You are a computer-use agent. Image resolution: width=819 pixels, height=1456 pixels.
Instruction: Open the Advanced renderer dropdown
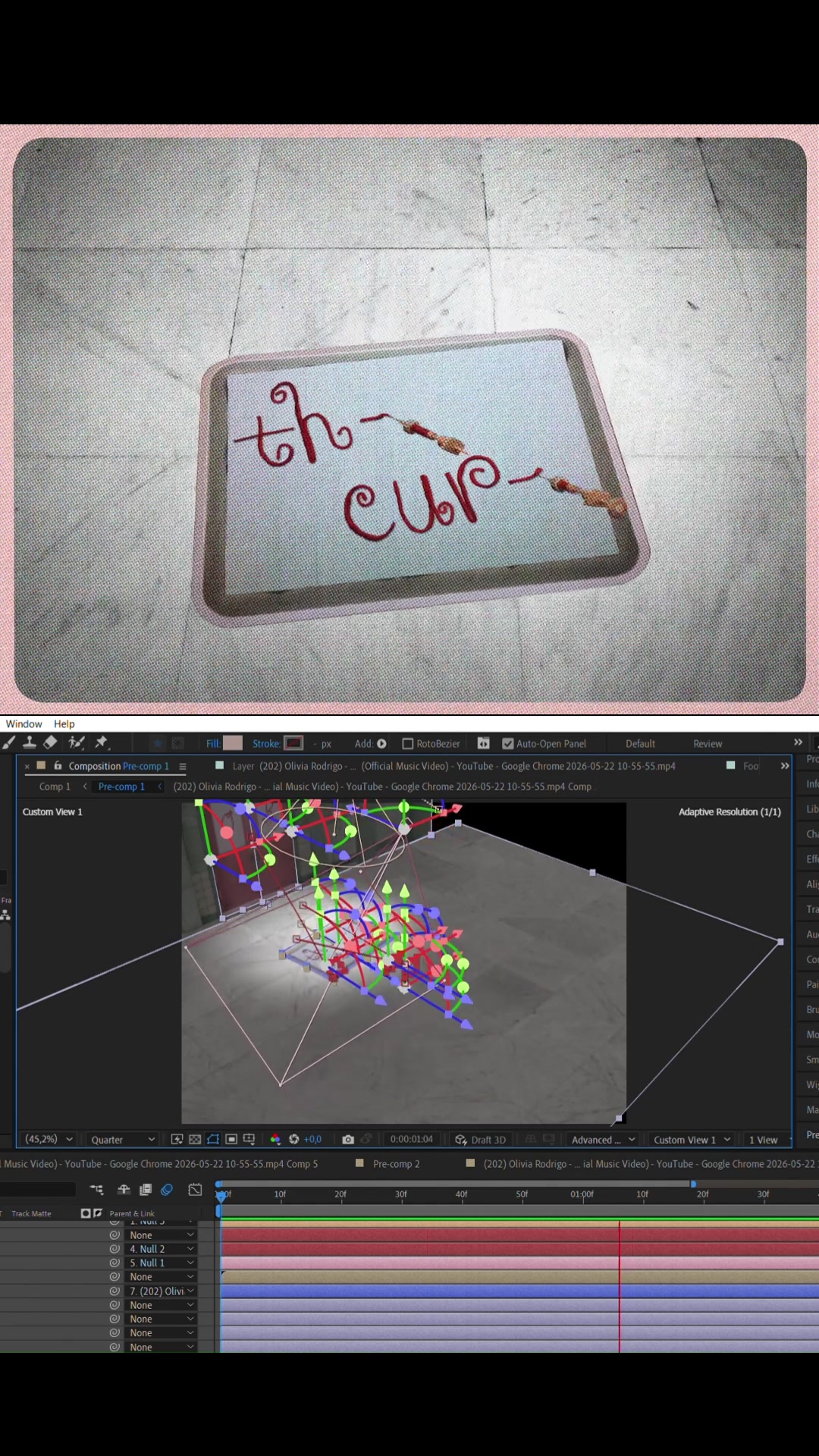coord(603,1140)
